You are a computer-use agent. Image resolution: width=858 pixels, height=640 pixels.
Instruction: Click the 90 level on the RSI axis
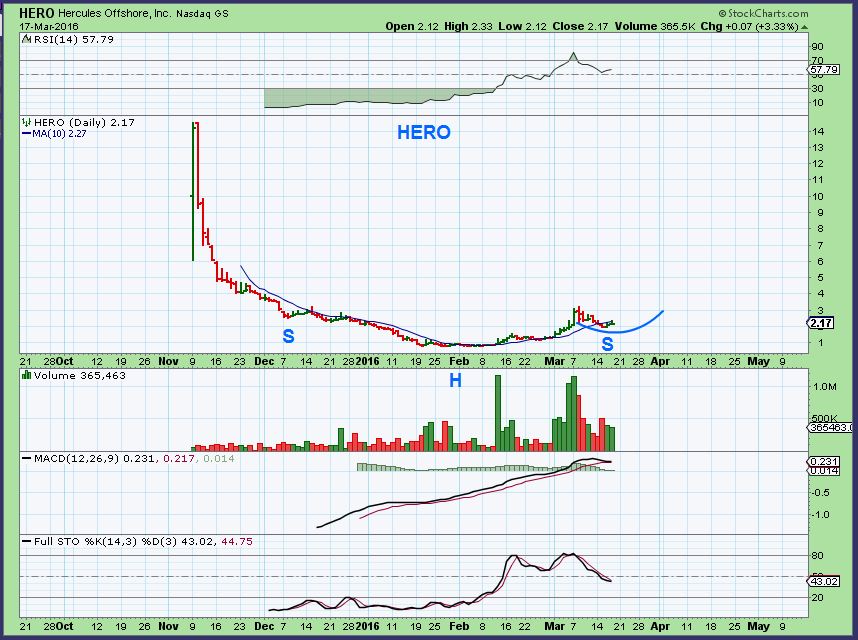(818, 47)
